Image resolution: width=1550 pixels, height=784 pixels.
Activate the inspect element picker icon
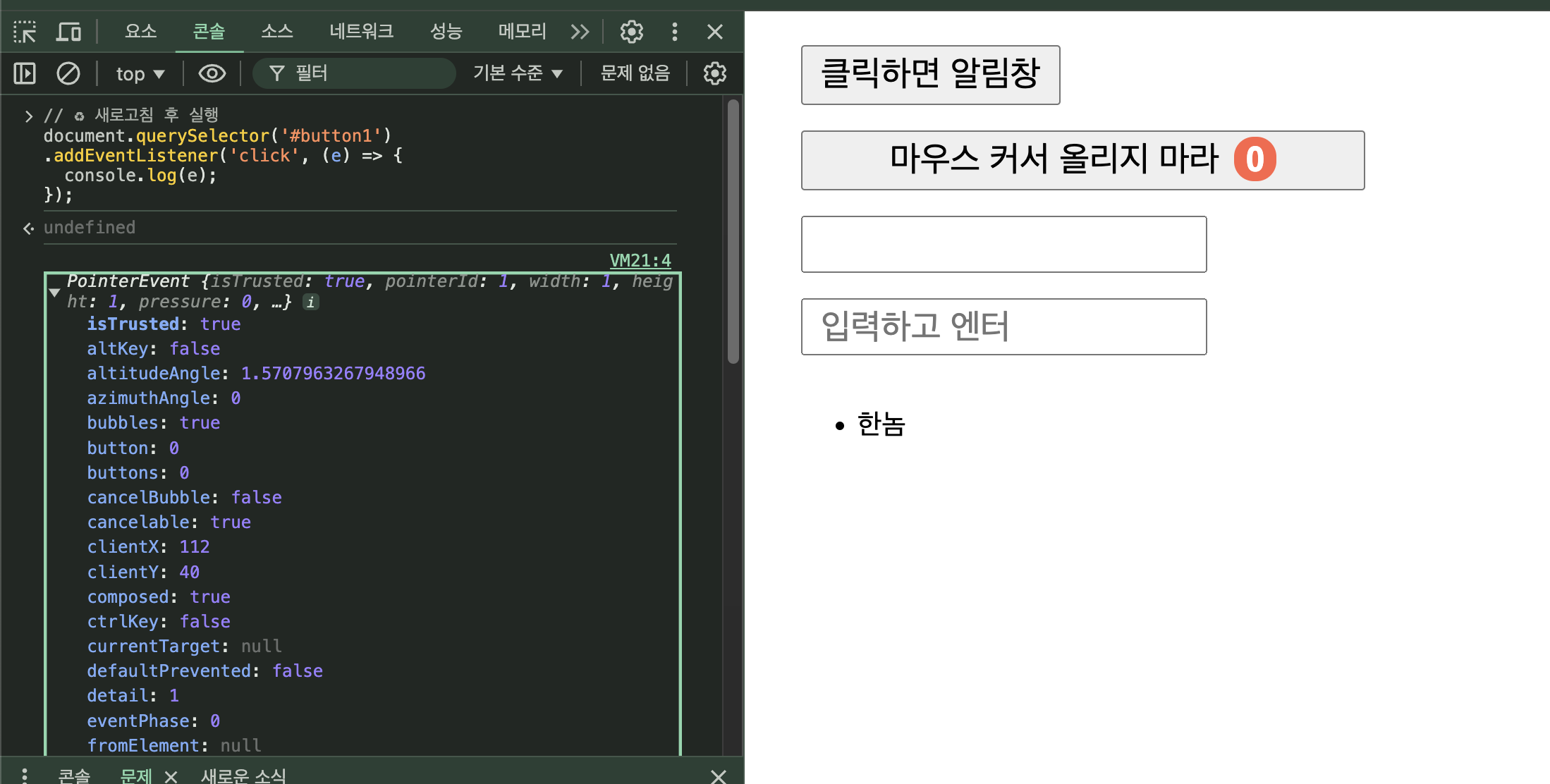pos(25,32)
